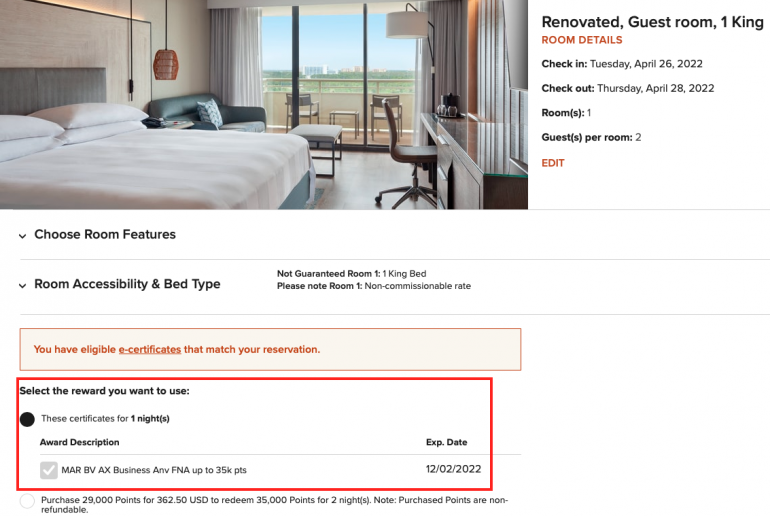Click the Guest(s) per room value
The width and height of the screenshot is (770, 516).
(638, 137)
